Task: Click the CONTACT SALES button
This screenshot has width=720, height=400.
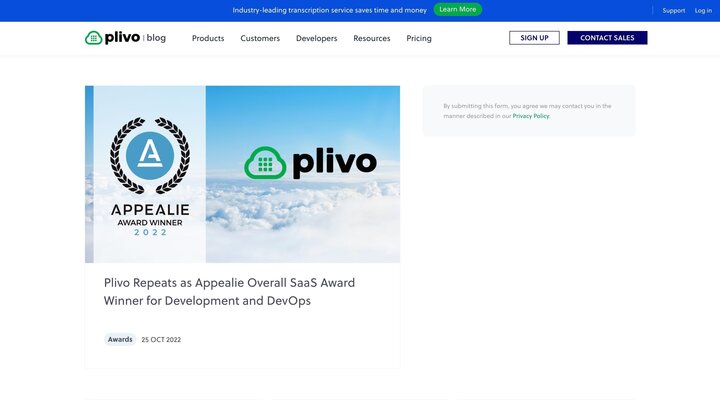Action: pyautogui.click(x=607, y=38)
